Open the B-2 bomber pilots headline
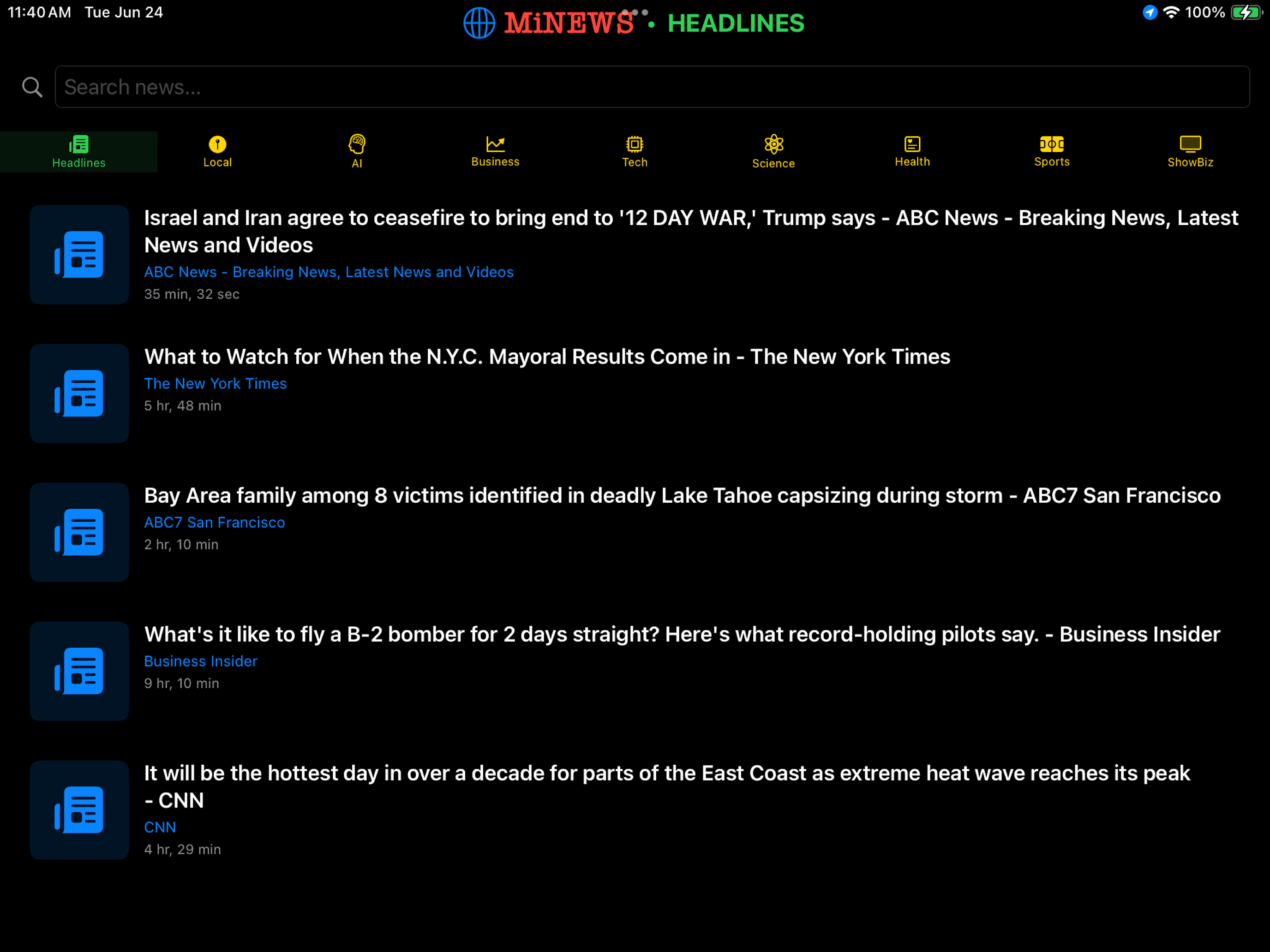This screenshot has width=1270, height=952. 682,634
